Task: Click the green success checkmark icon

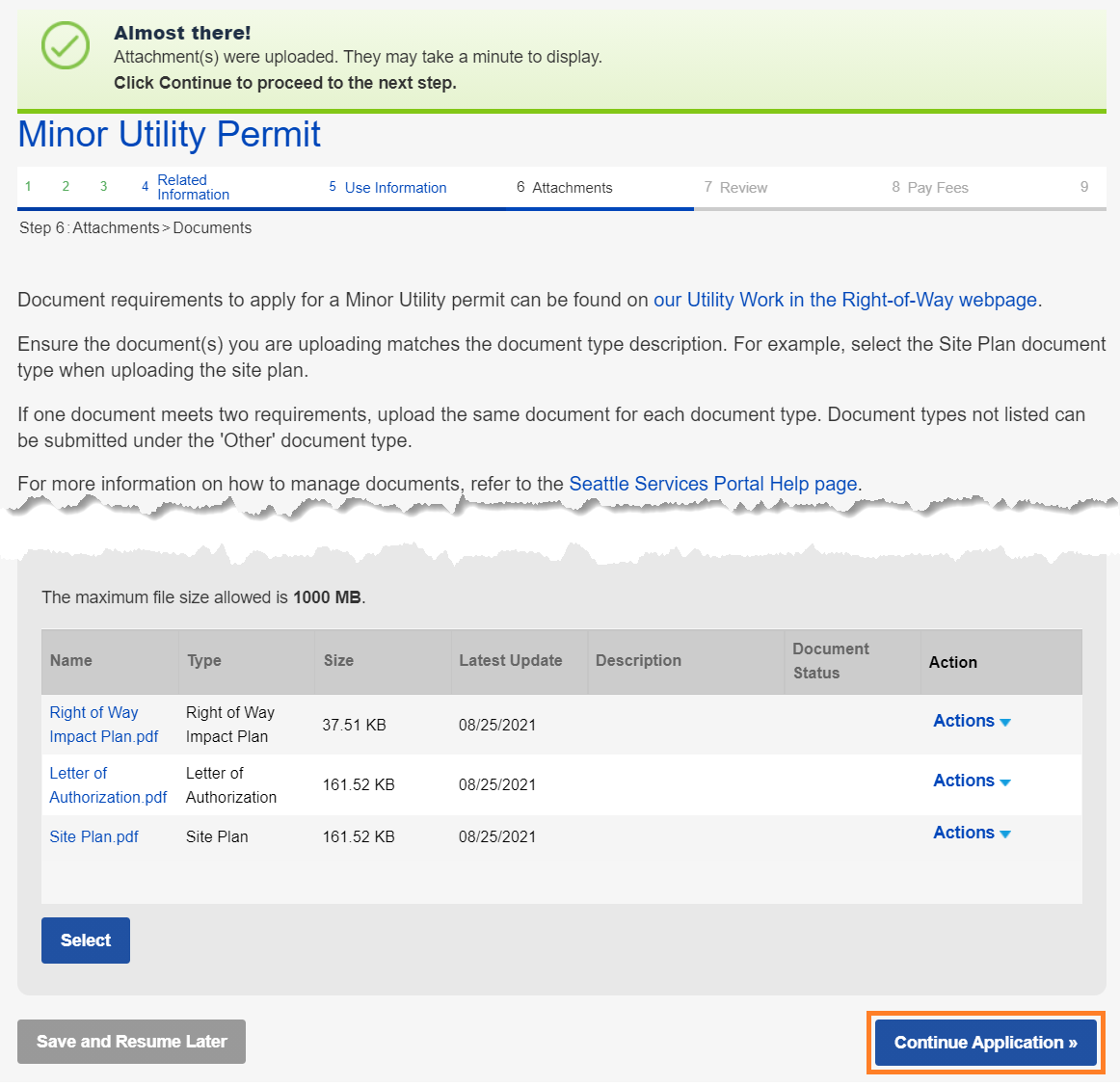Action: 66,45
